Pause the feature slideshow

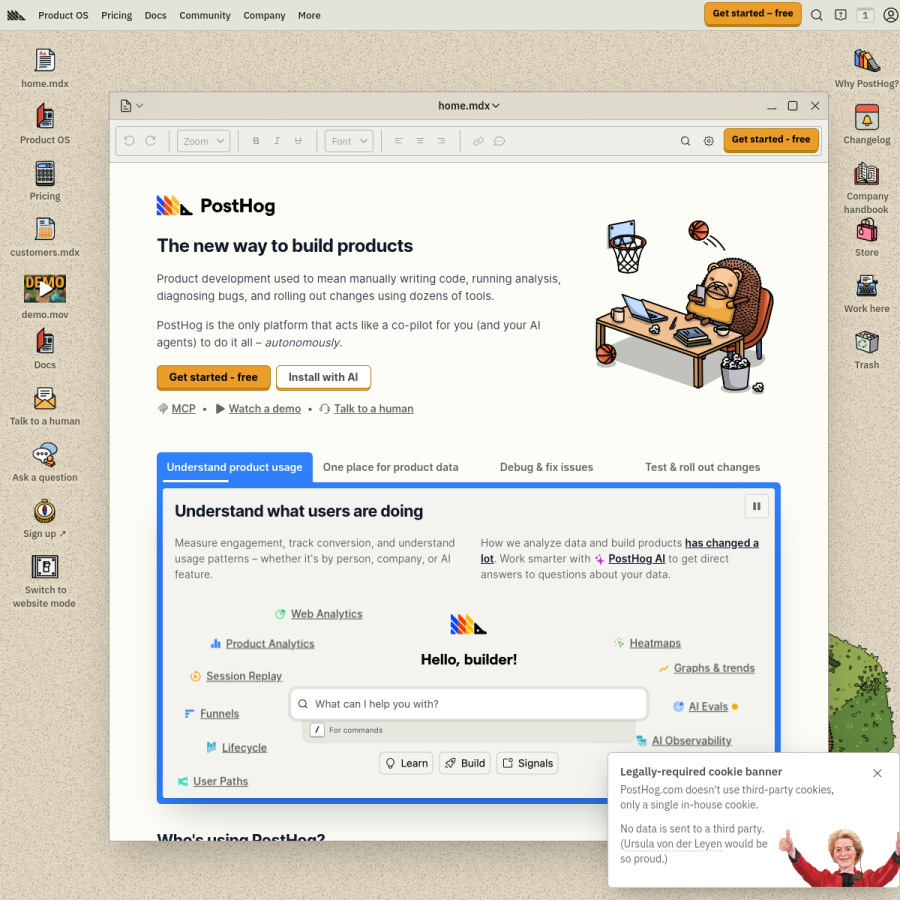[x=757, y=506]
